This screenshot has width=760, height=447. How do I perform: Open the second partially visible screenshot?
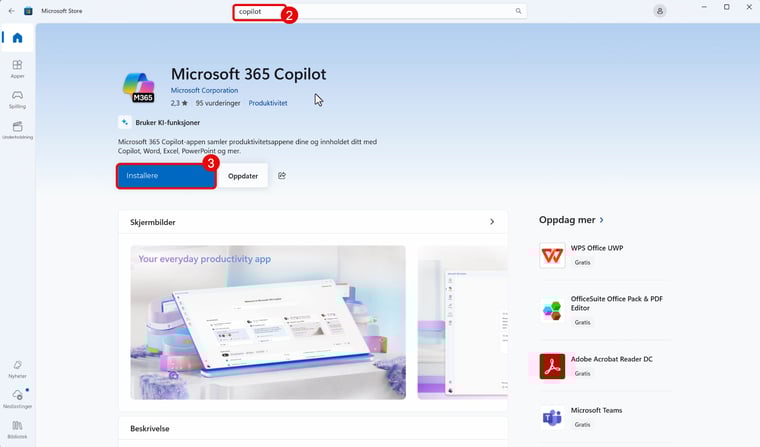[463, 322]
